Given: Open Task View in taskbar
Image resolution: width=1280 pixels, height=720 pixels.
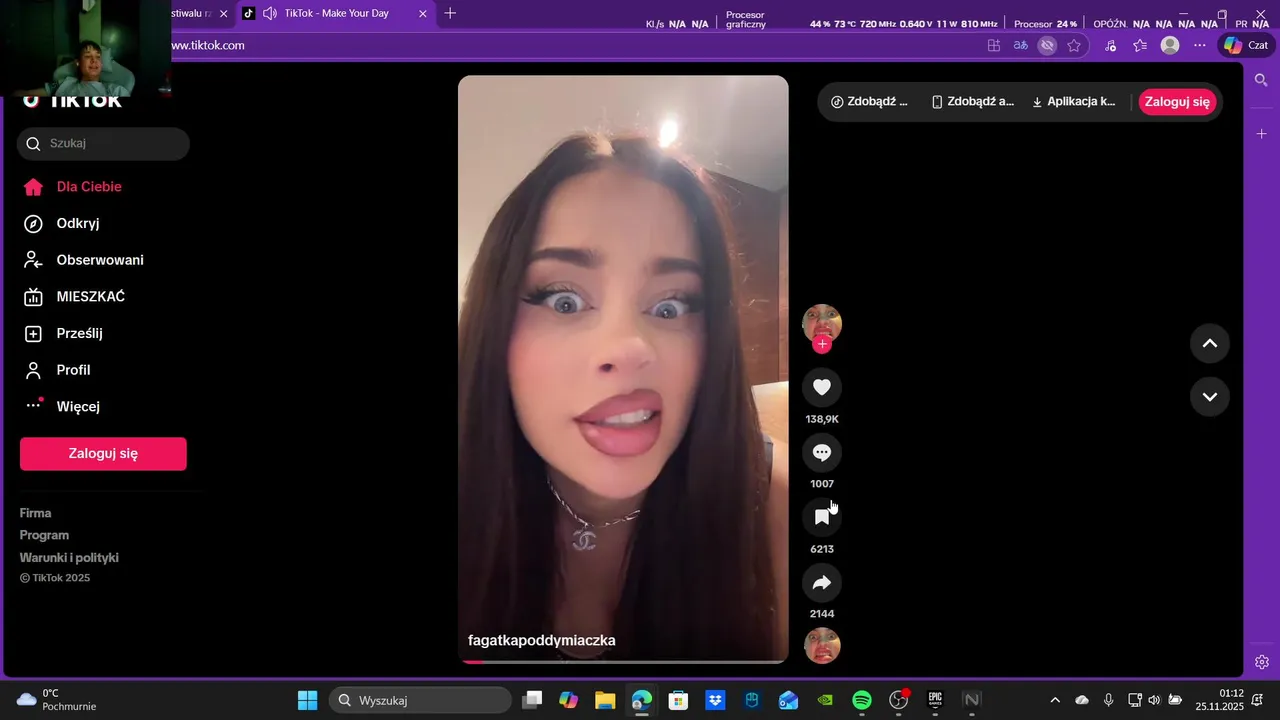Looking at the screenshot, I should click(x=532, y=700).
